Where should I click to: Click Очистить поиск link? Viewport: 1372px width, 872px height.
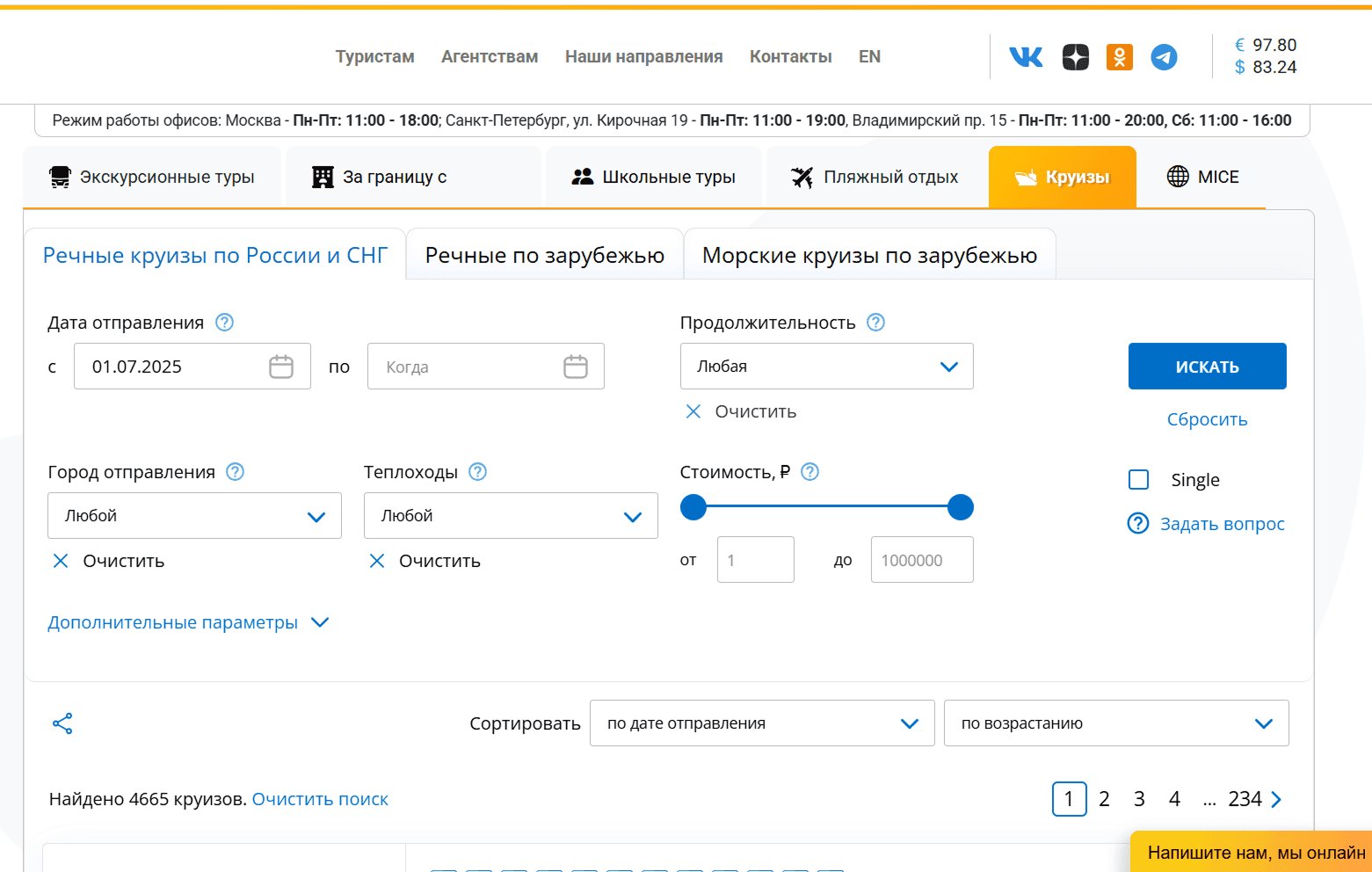[320, 799]
